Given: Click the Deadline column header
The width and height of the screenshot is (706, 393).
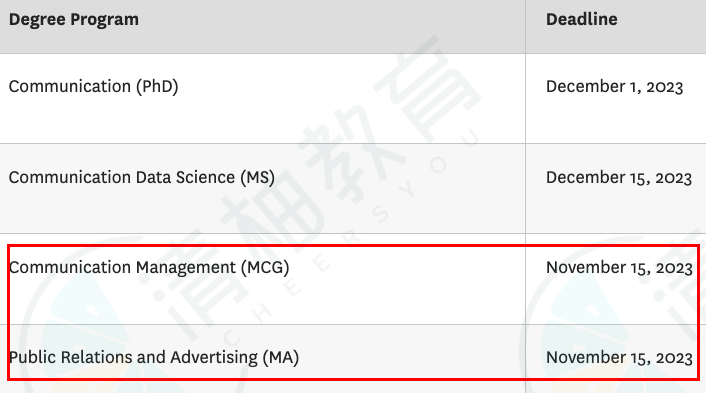Looking at the screenshot, I should pos(581,19).
